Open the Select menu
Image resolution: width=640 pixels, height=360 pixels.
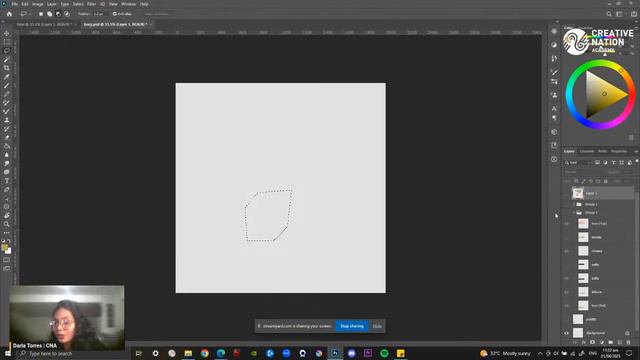tap(78, 4)
